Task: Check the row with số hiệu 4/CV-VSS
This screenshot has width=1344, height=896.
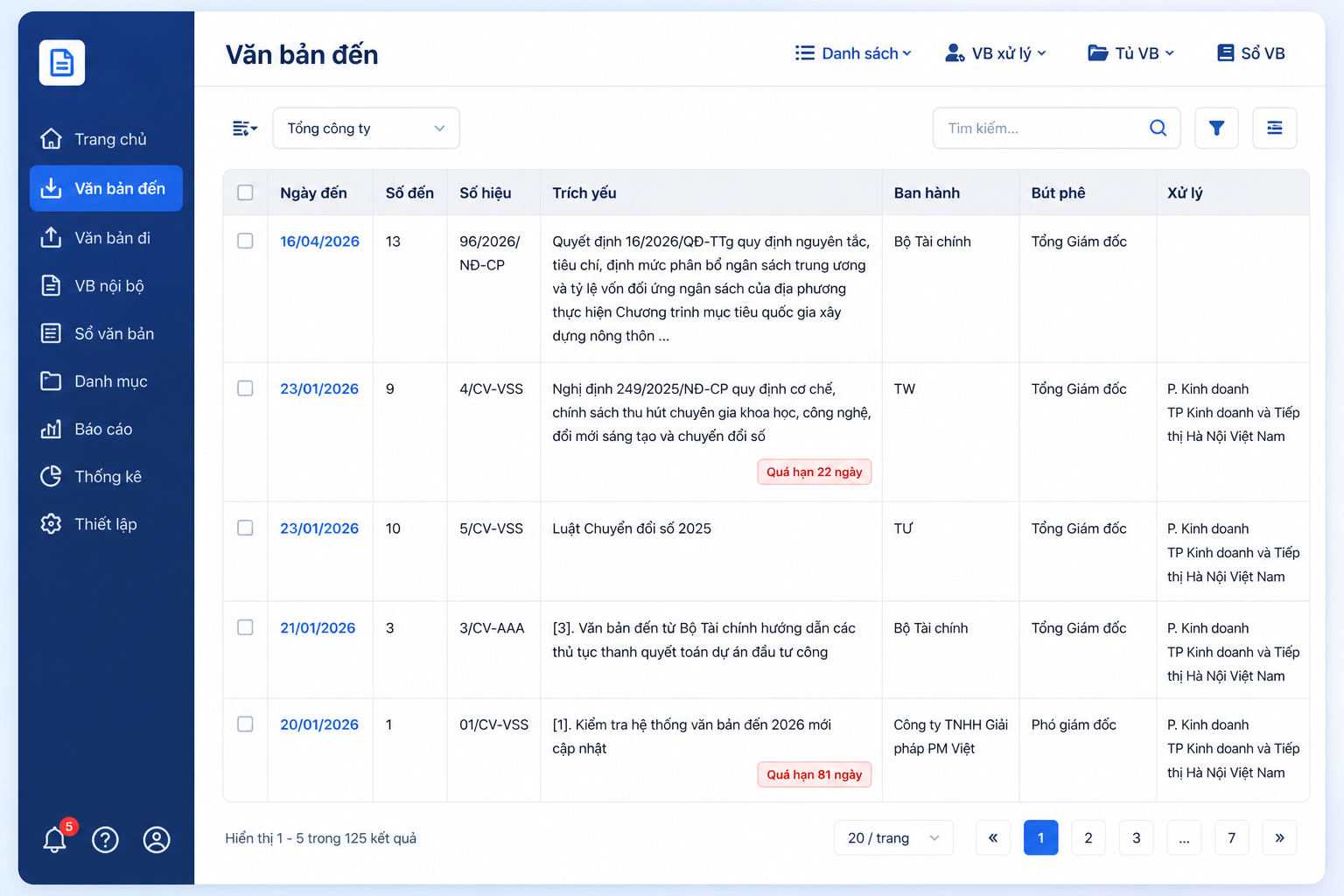Action: tap(245, 388)
